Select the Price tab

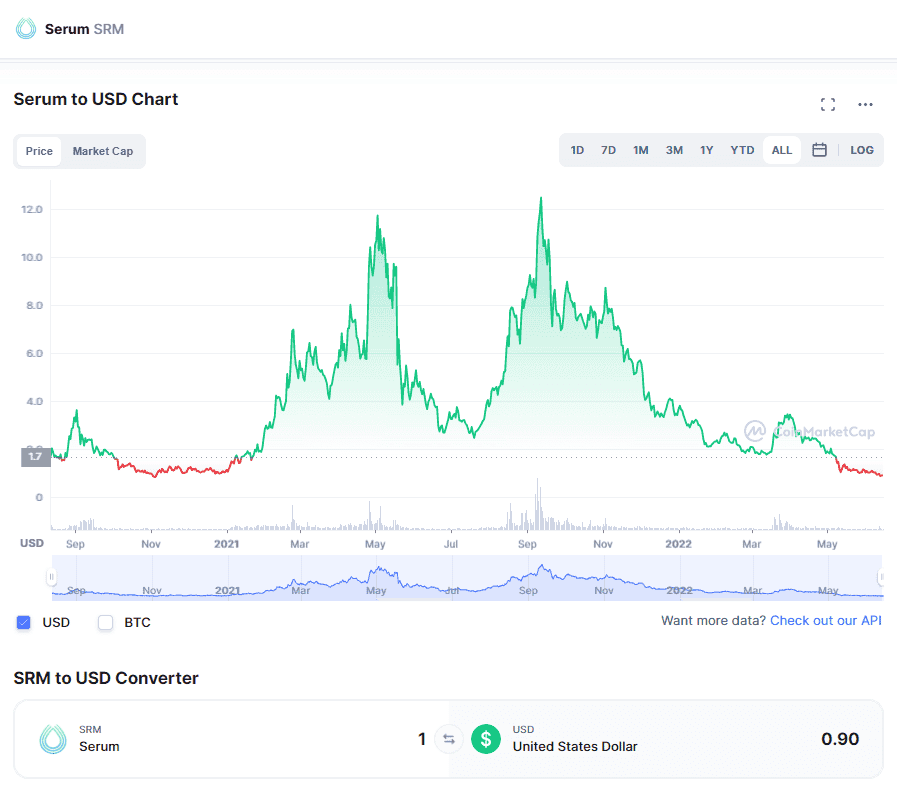(x=38, y=151)
